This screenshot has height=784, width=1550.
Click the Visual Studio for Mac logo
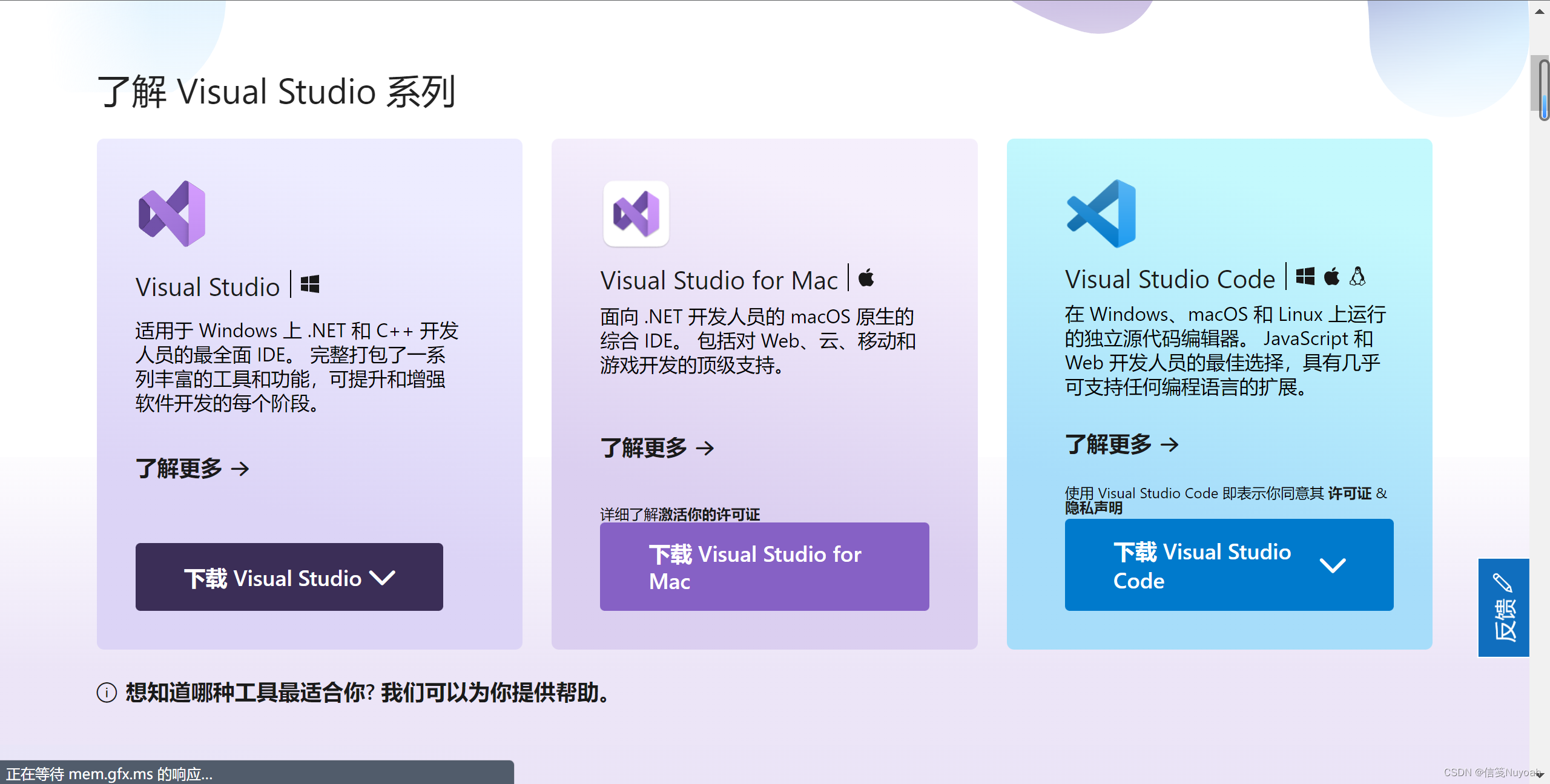point(636,213)
